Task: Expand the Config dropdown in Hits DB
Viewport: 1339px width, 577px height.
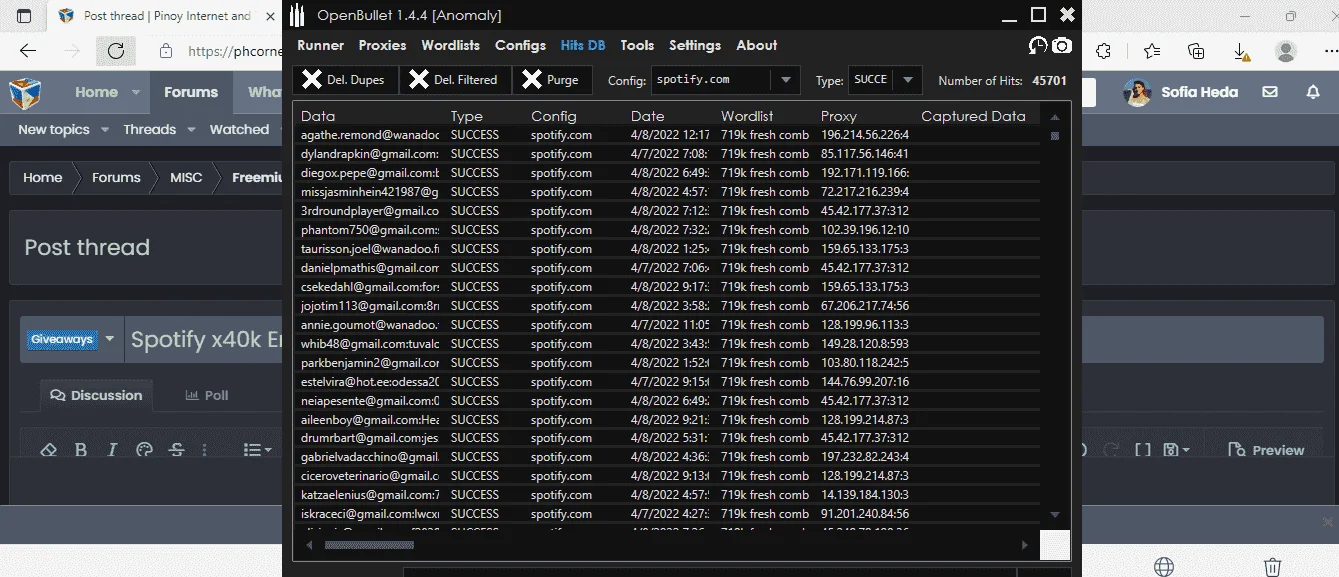Action: pos(786,80)
